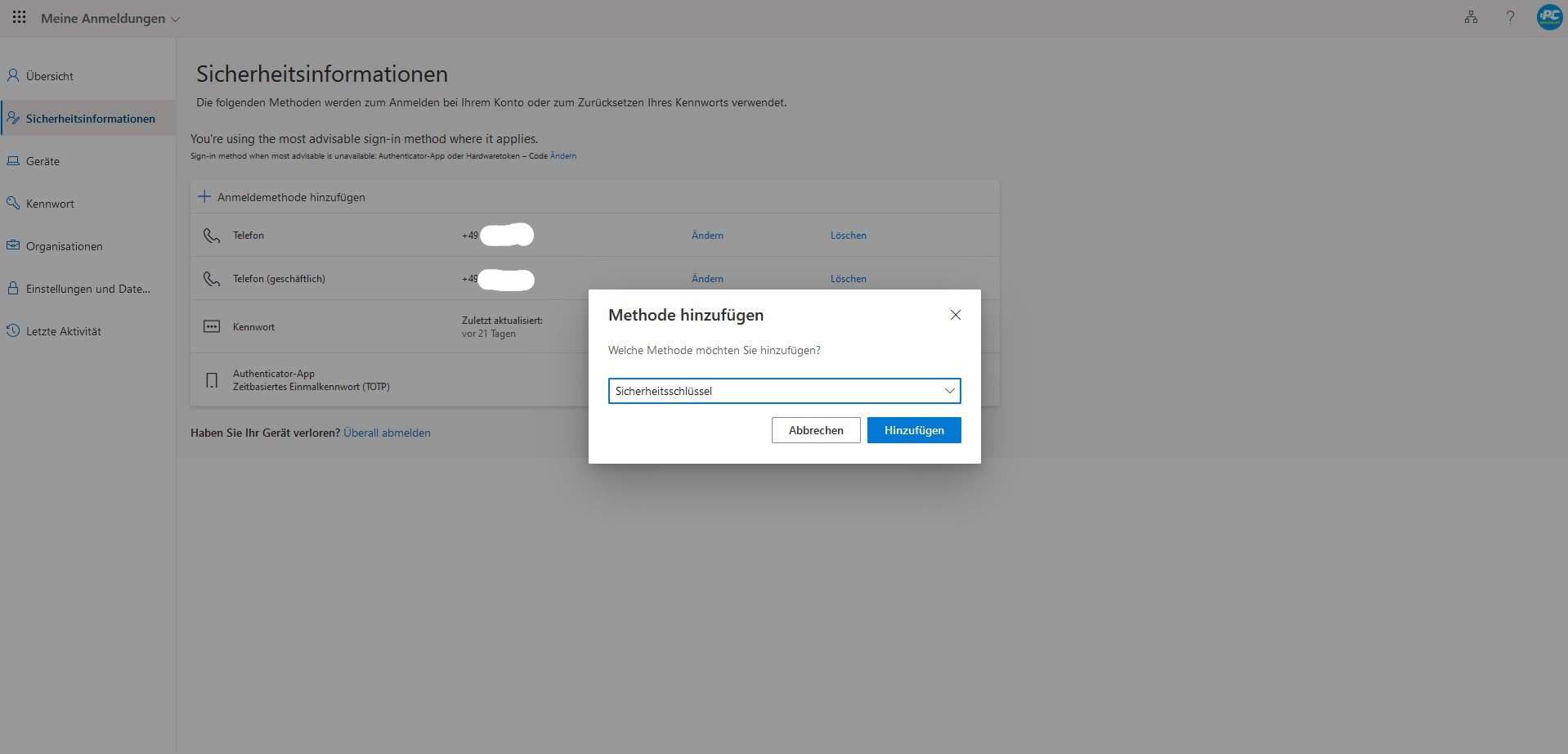Open the Übersicht sidebar page
1568x754 pixels.
click(x=50, y=76)
